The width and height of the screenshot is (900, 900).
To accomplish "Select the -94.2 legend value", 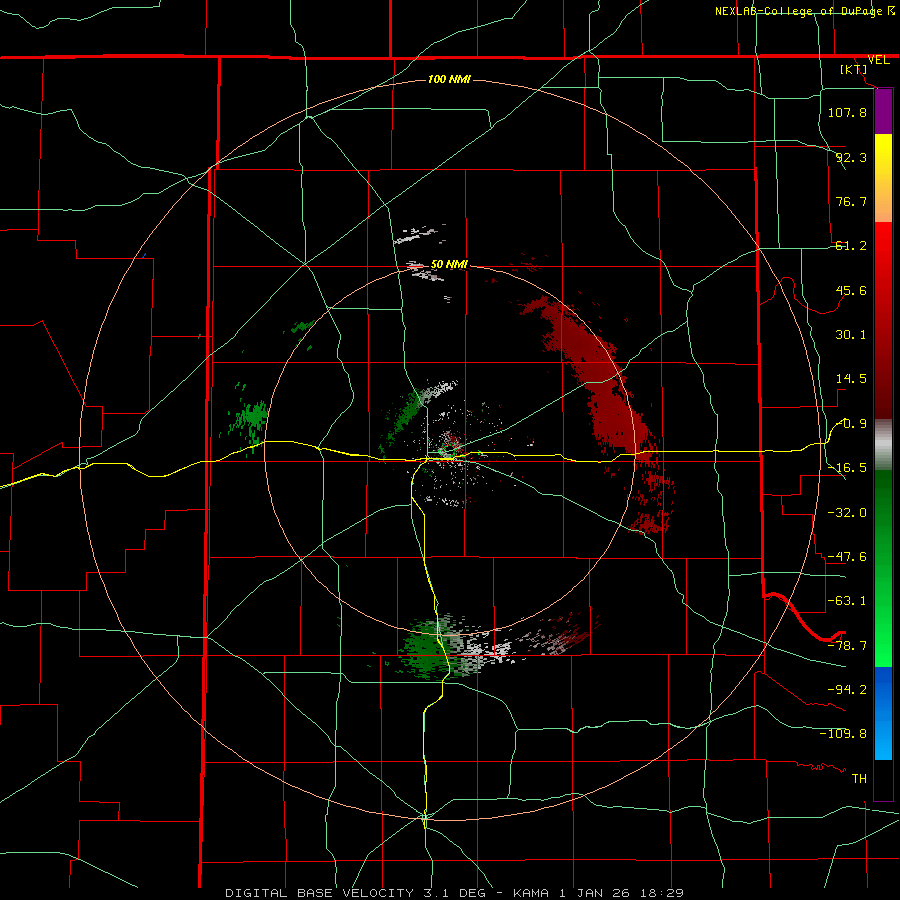I will pos(847,689).
